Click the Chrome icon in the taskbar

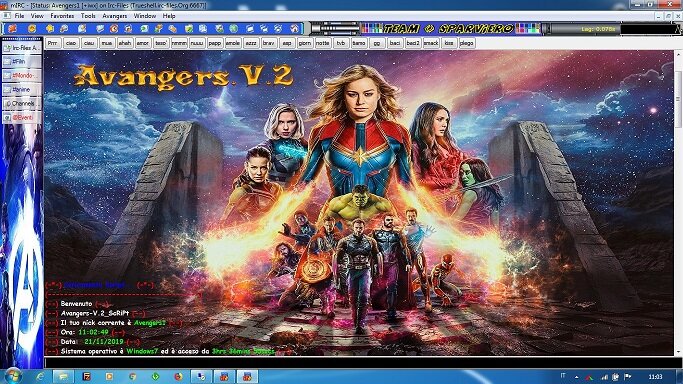(132, 377)
